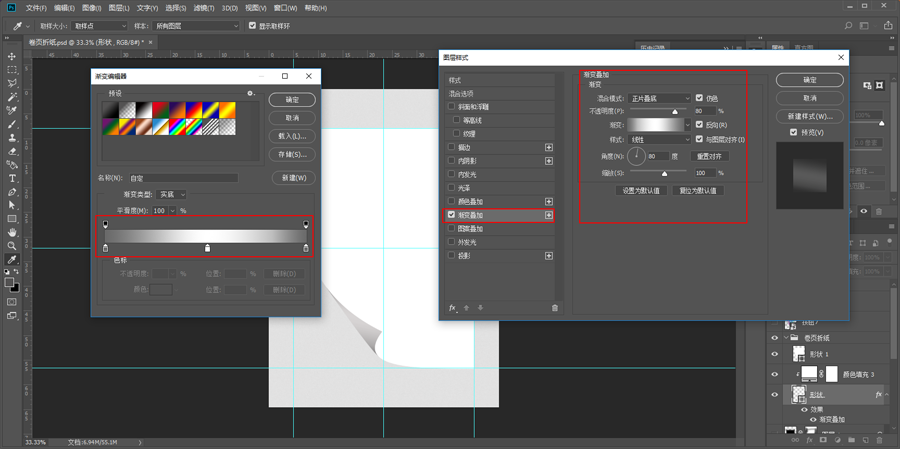This screenshot has height=449, width=900.
Task: Open the 渐变类型 gradient type dropdown
Action: [x=171, y=194]
